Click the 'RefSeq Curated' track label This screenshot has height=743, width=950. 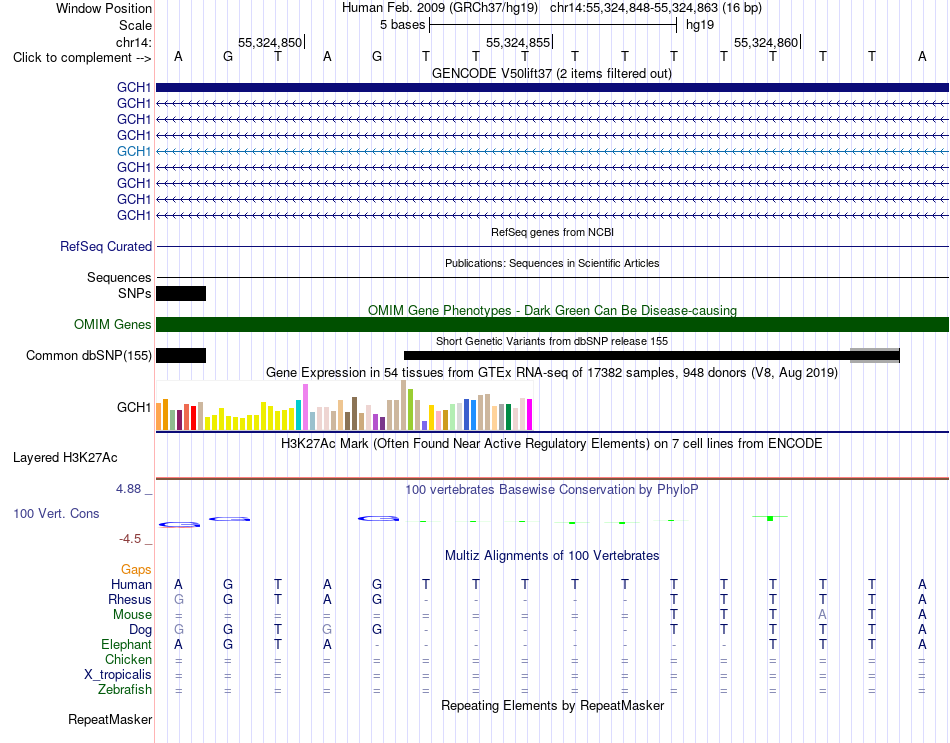click(105, 247)
